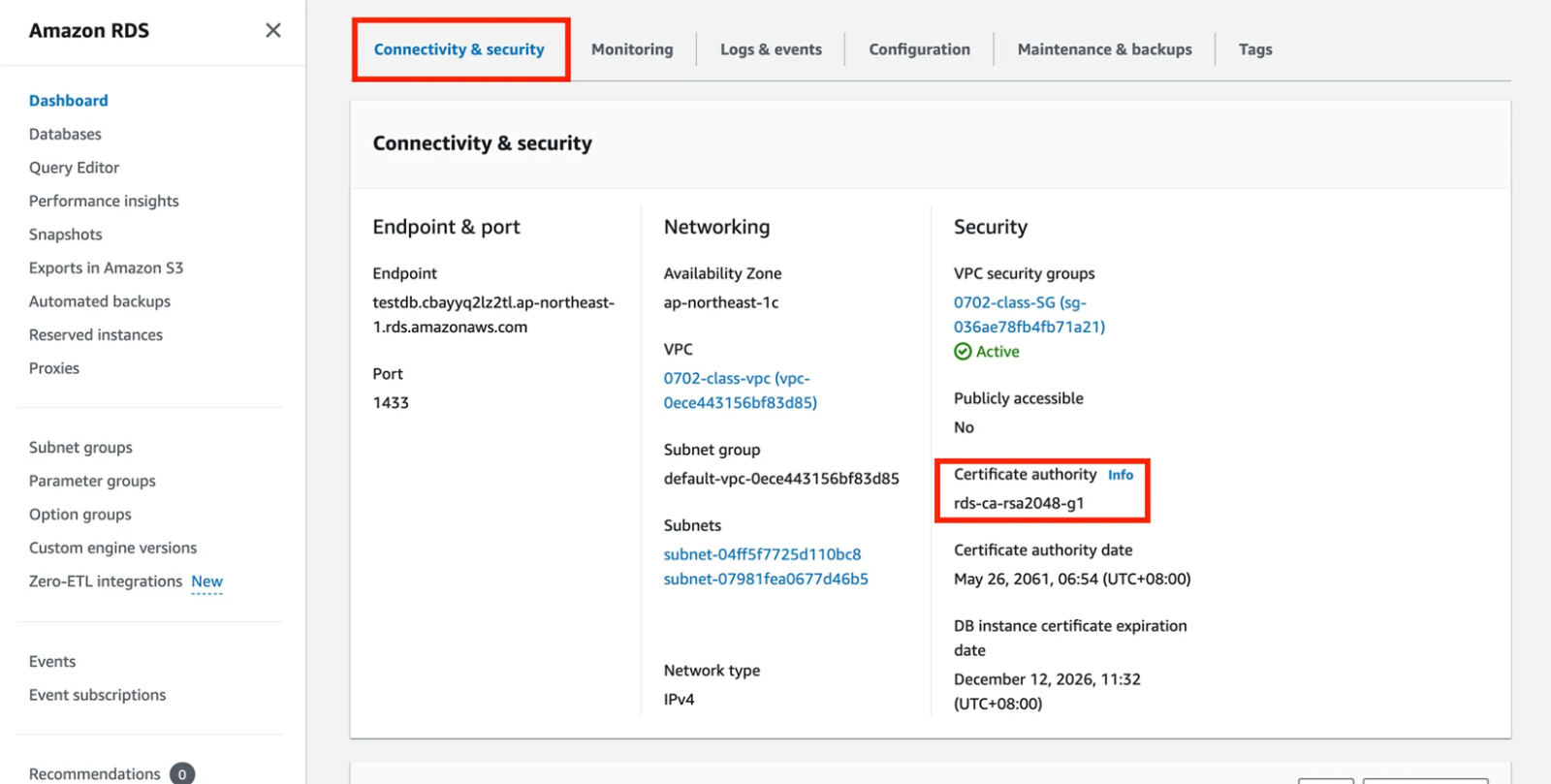Screen dimensions: 1551x784
Task: Select Maintenance & backups tab
Action: click(x=1104, y=49)
